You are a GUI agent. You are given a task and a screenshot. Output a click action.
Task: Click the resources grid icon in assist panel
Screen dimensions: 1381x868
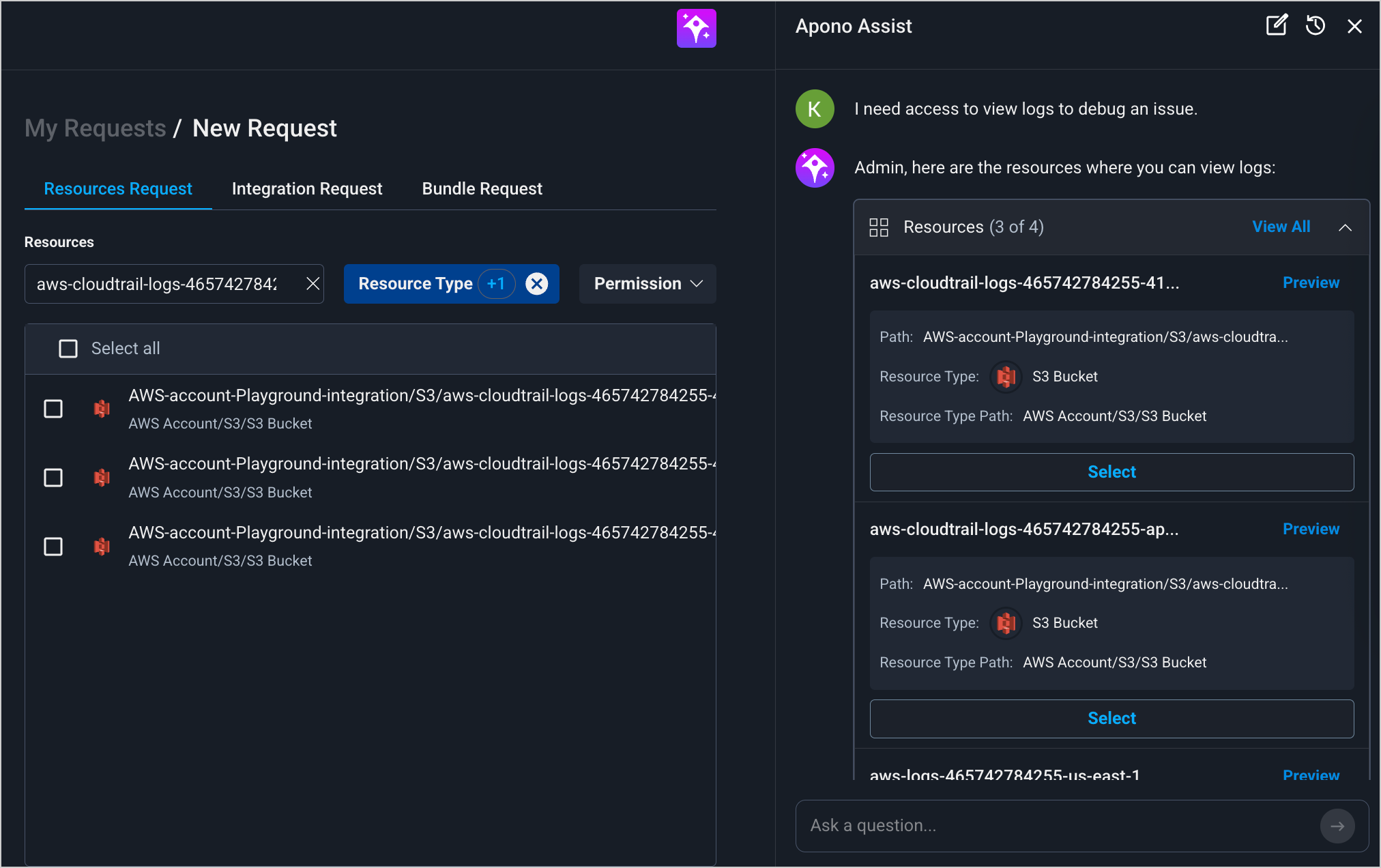point(878,227)
